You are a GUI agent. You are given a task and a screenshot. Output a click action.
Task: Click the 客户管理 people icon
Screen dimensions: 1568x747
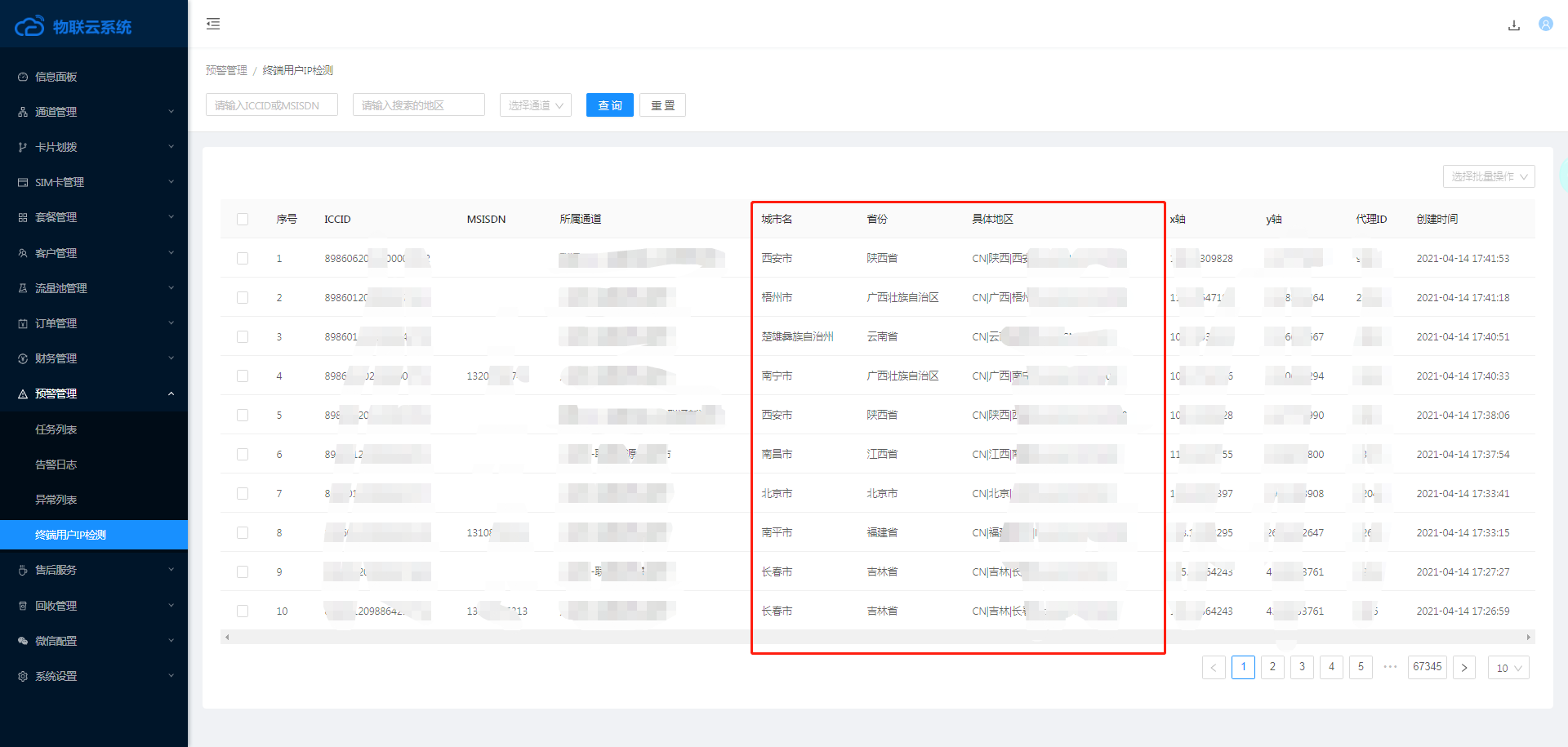23,253
